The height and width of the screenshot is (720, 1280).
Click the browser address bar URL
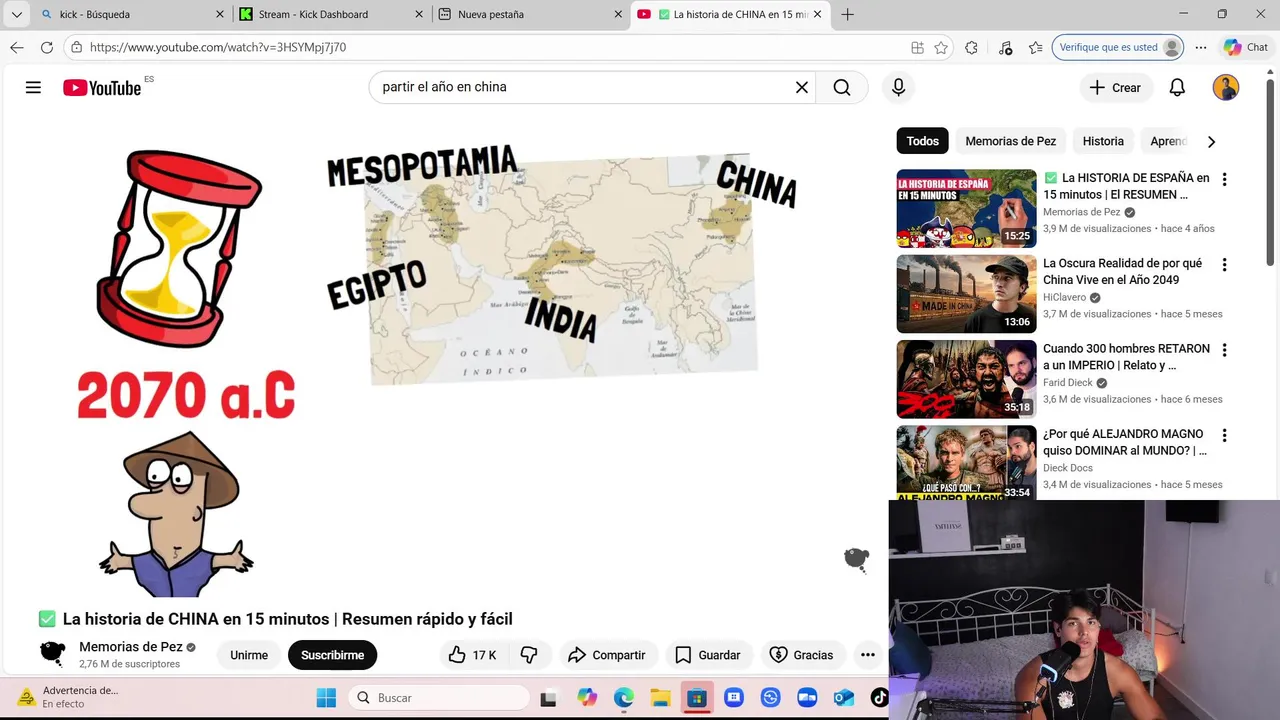(218, 47)
